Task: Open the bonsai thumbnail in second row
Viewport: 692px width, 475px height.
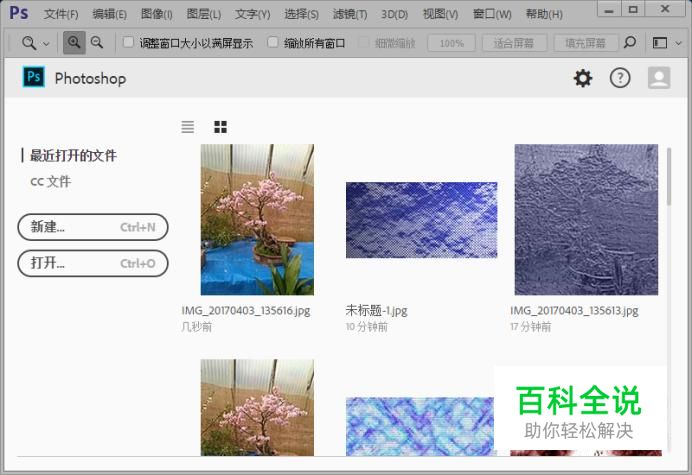Action: [257, 407]
